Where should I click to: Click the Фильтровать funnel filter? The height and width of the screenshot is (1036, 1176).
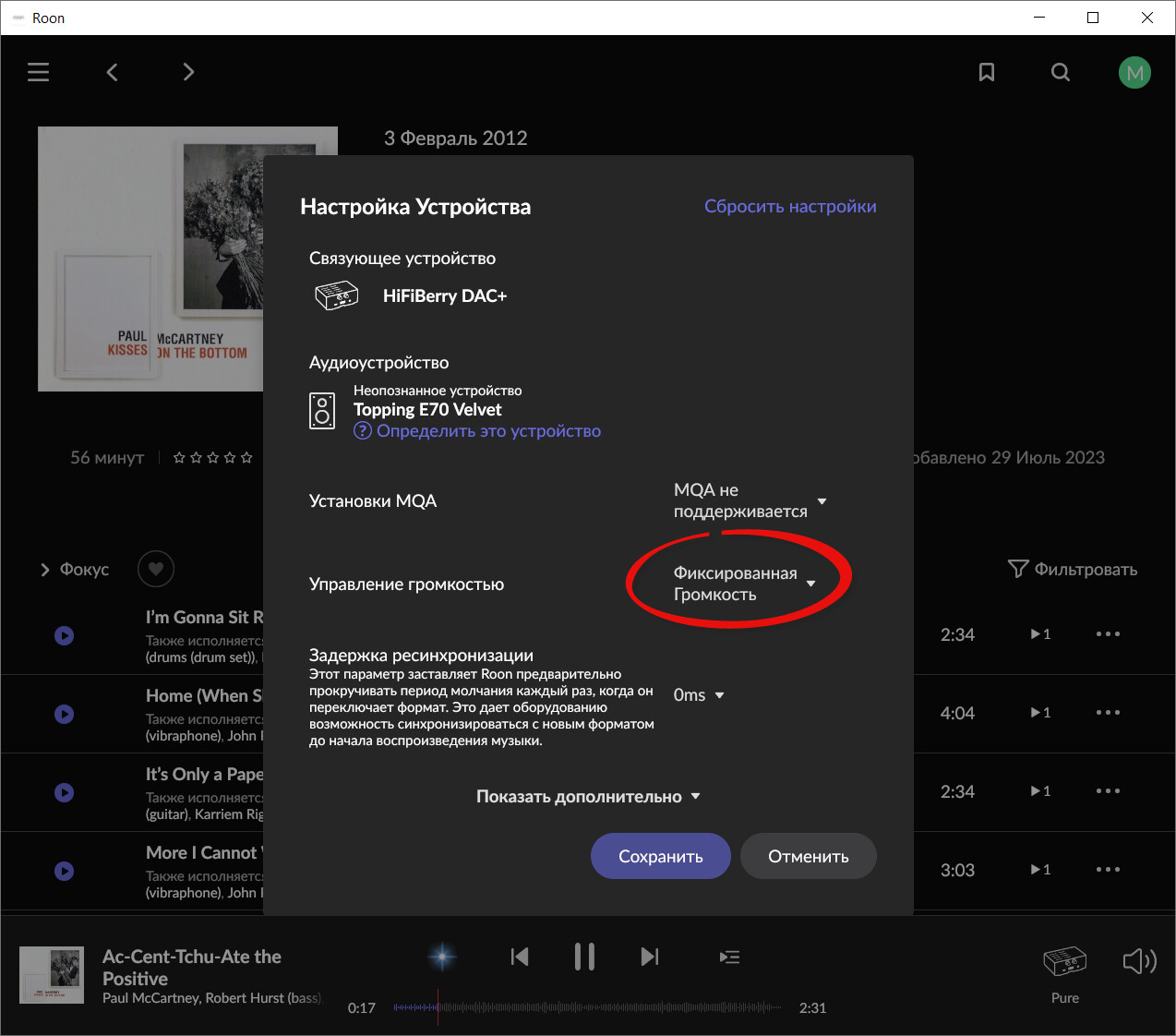pos(1073,570)
